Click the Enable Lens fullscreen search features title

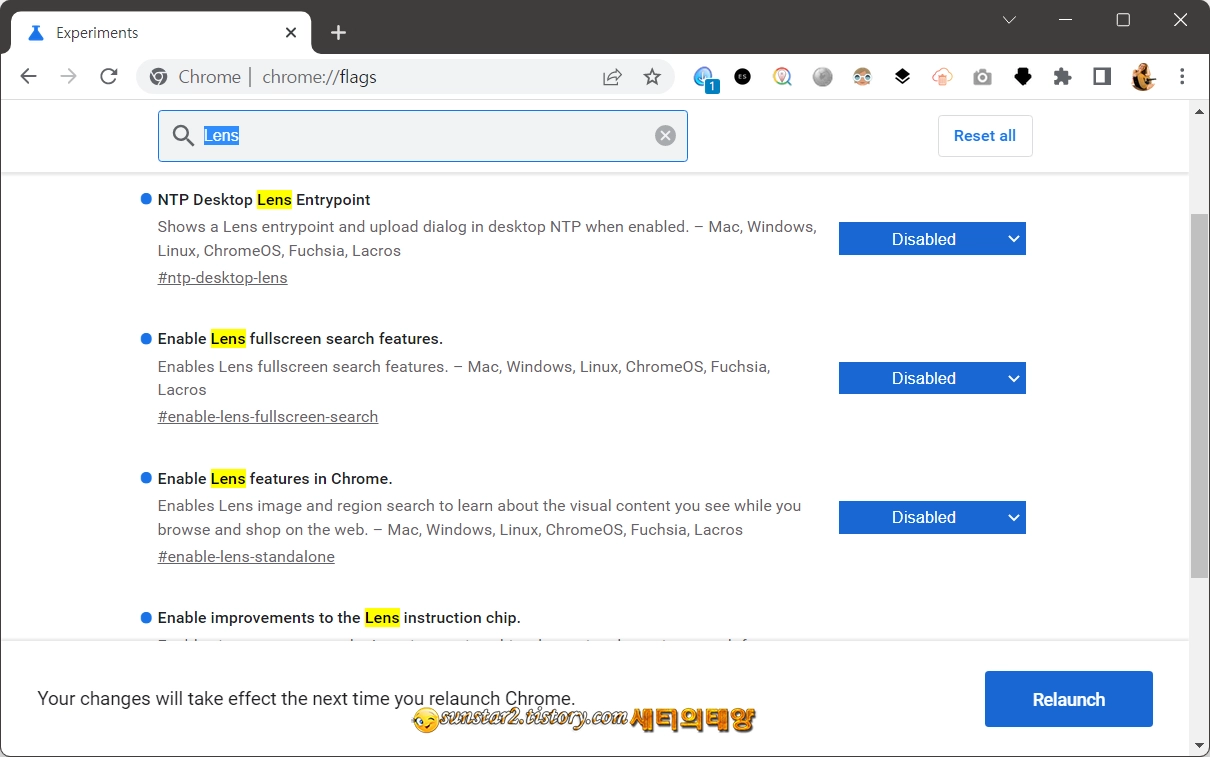click(x=300, y=339)
